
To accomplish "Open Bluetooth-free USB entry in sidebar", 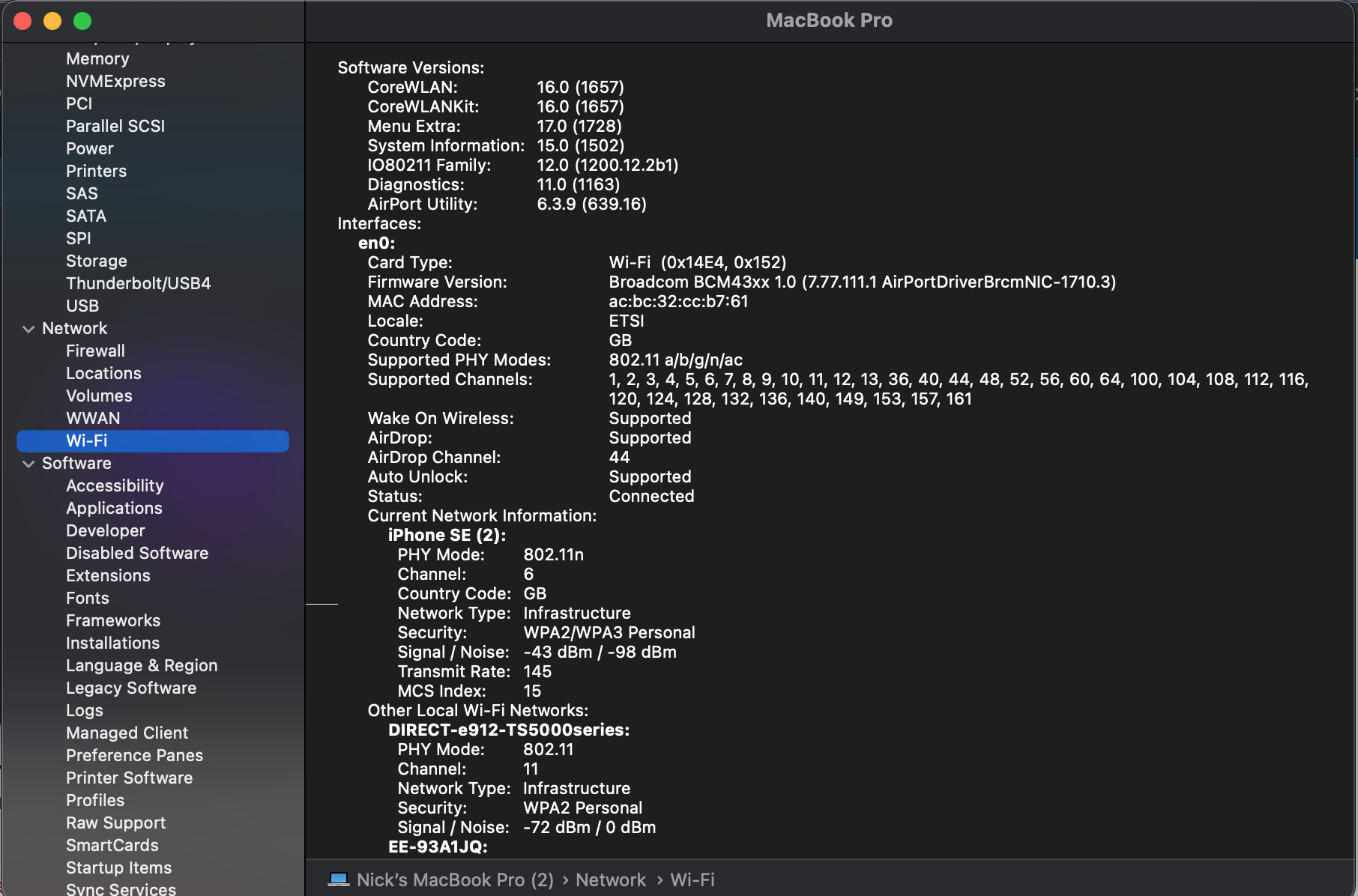I will (82, 306).
